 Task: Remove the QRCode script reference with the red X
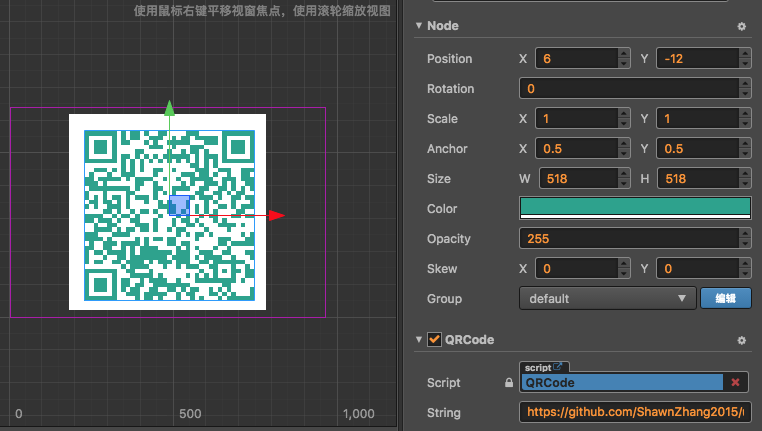(x=735, y=382)
